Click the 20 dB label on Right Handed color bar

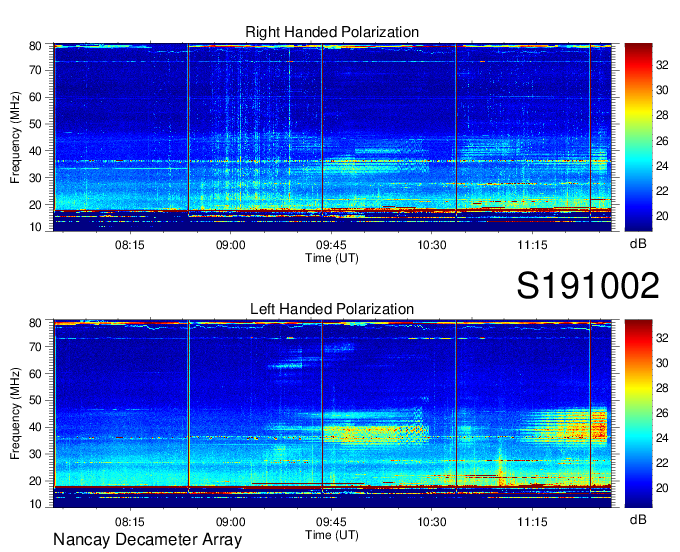[x=662, y=216]
